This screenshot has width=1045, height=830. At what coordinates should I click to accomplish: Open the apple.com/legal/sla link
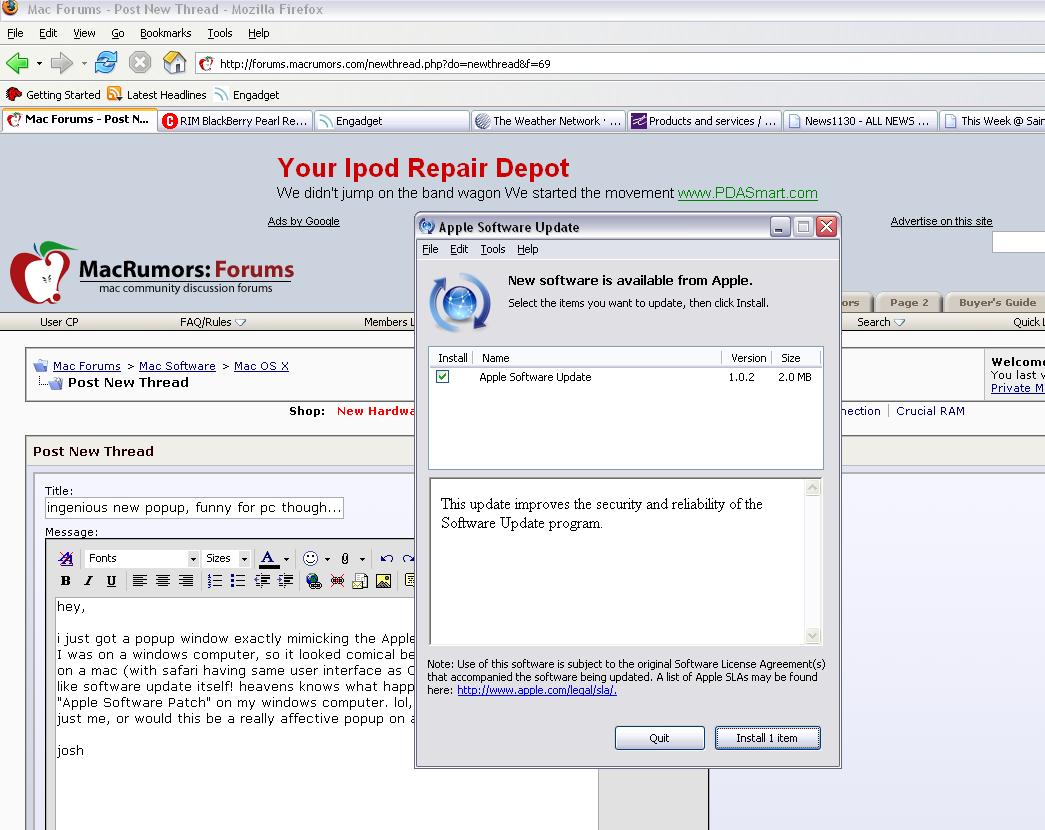pyautogui.click(x=536, y=690)
